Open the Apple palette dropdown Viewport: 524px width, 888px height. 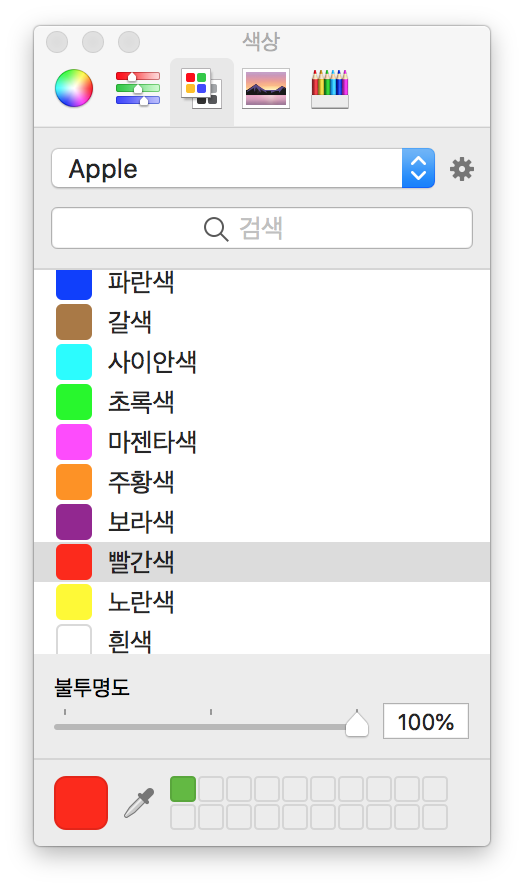point(243,168)
